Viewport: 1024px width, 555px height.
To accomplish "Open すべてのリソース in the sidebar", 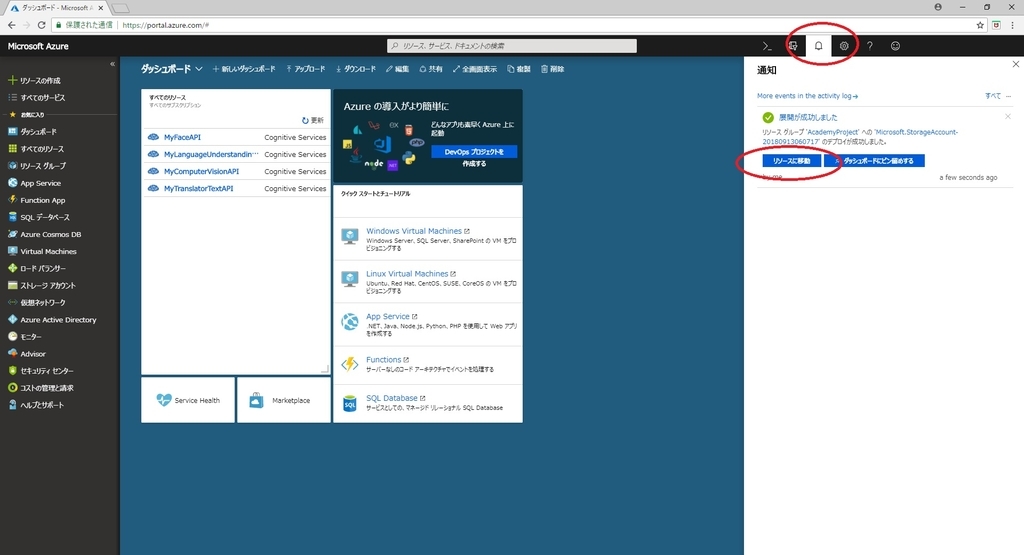I will pyautogui.click(x=36, y=149).
